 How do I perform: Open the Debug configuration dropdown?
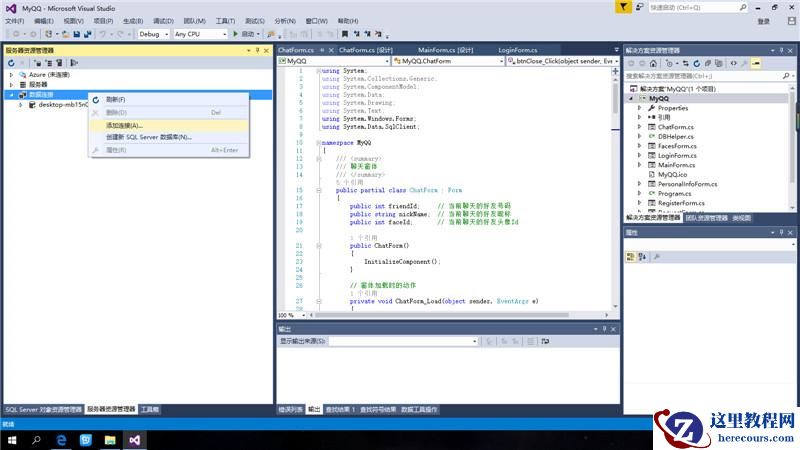pyautogui.click(x=153, y=34)
